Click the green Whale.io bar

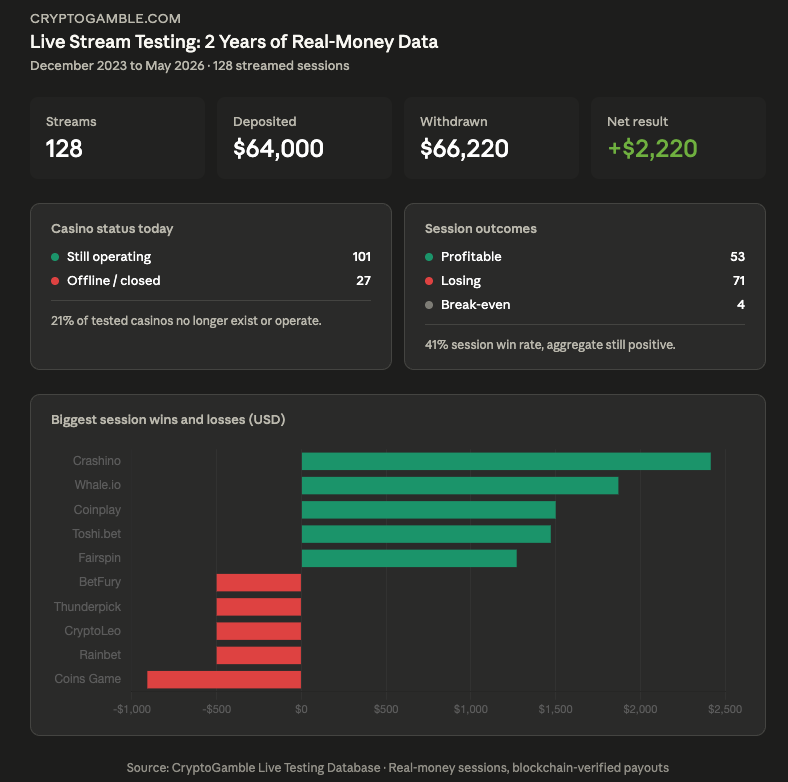460,485
